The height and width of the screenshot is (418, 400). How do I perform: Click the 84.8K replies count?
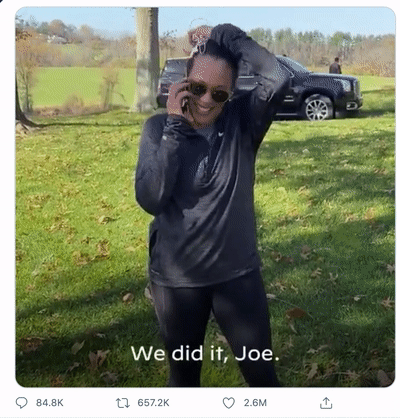[50, 403]
